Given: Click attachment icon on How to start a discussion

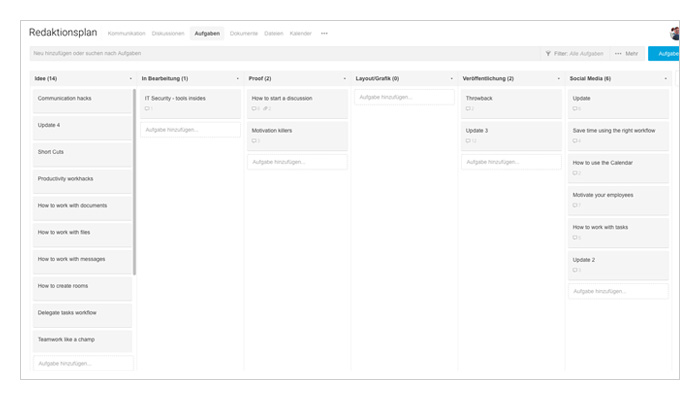Looking at the screenshot, I should 265,108.
